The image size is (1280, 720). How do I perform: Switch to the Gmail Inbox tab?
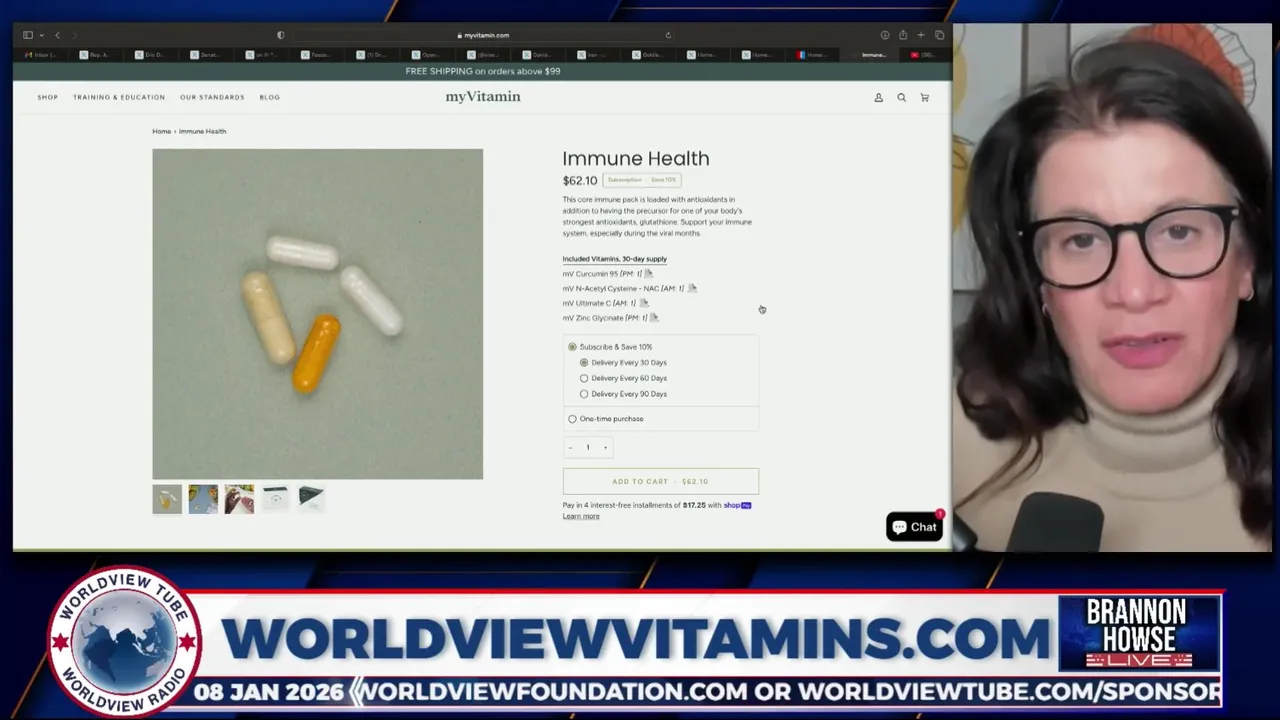41,55
